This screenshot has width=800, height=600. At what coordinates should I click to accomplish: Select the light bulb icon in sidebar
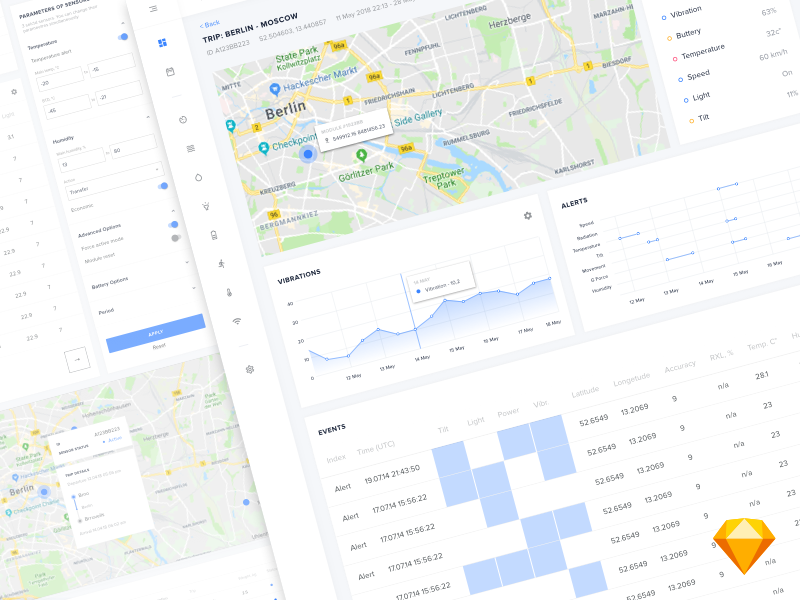tap(206, 206)
